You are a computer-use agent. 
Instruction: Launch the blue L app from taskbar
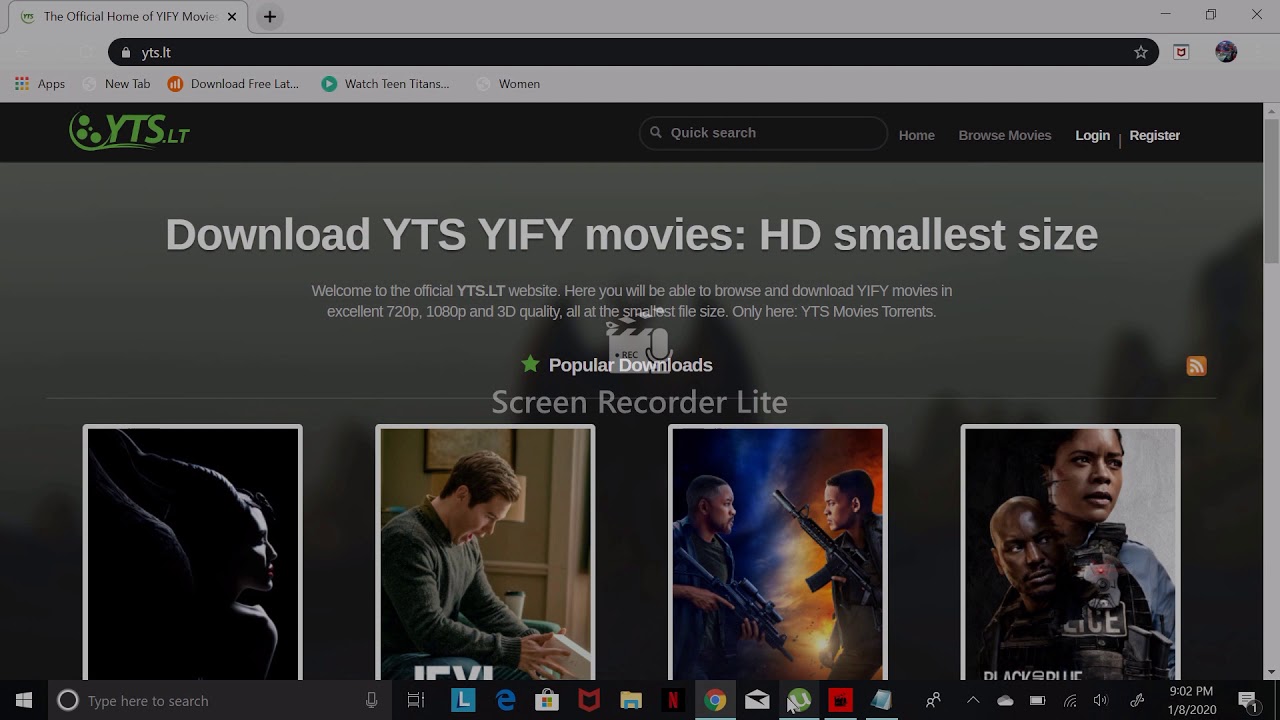[463, 701]
